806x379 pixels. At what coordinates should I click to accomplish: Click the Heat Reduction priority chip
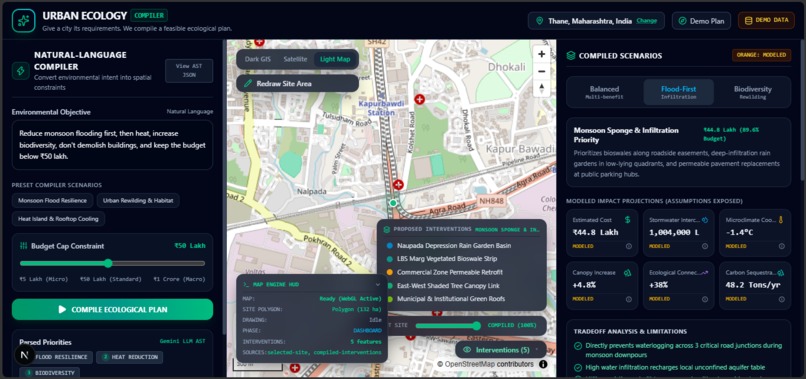[130, 357]
